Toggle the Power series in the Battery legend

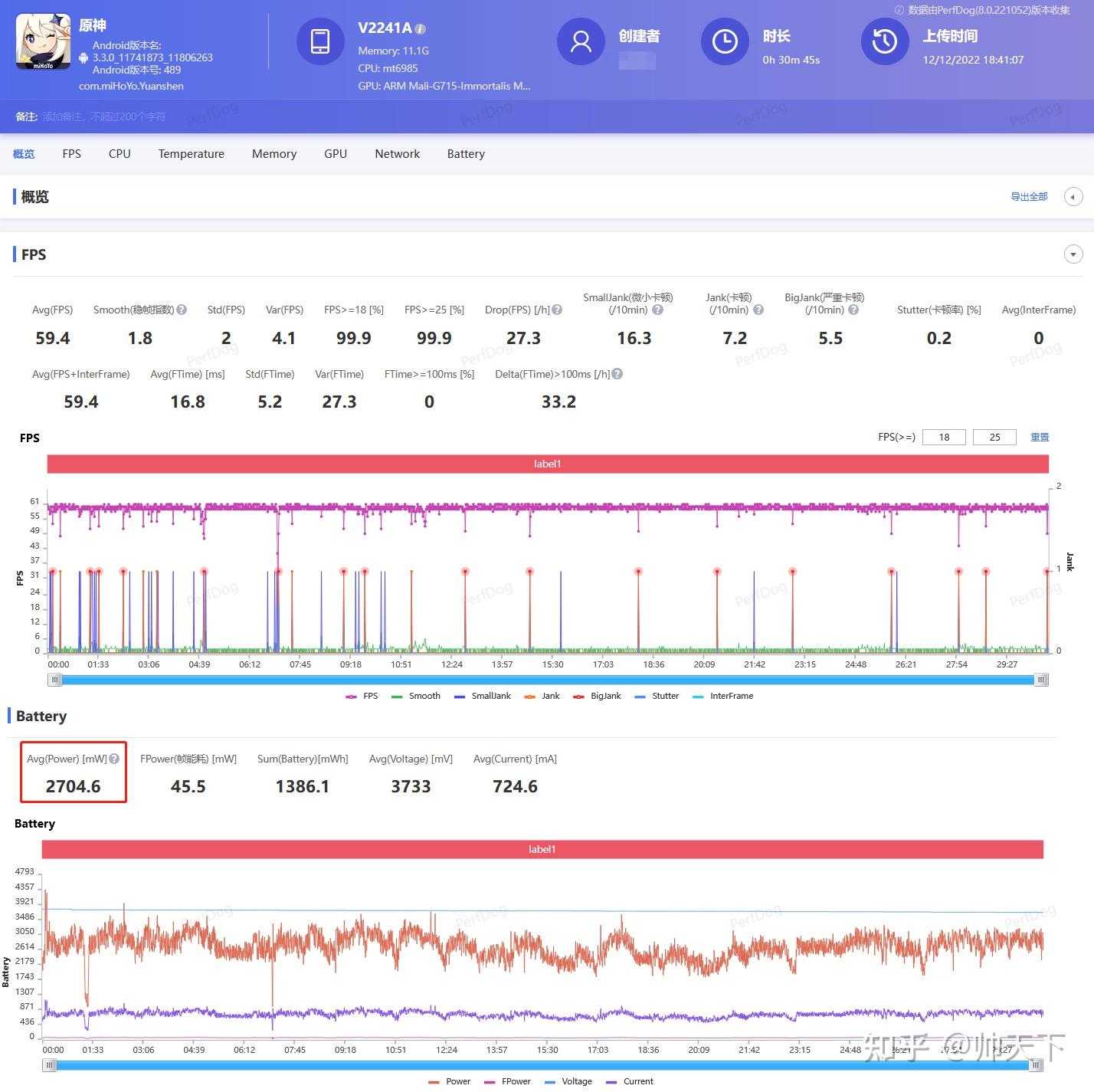[450, 1081]
